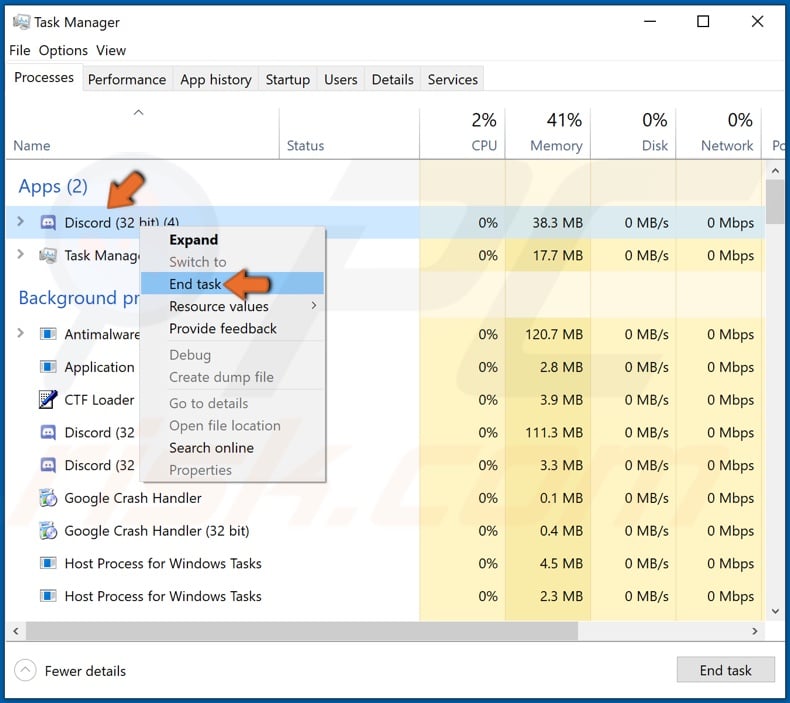The width and height of the screenshot is (790, 703).
Task: Switch to the Users tab
Action: 341,79
